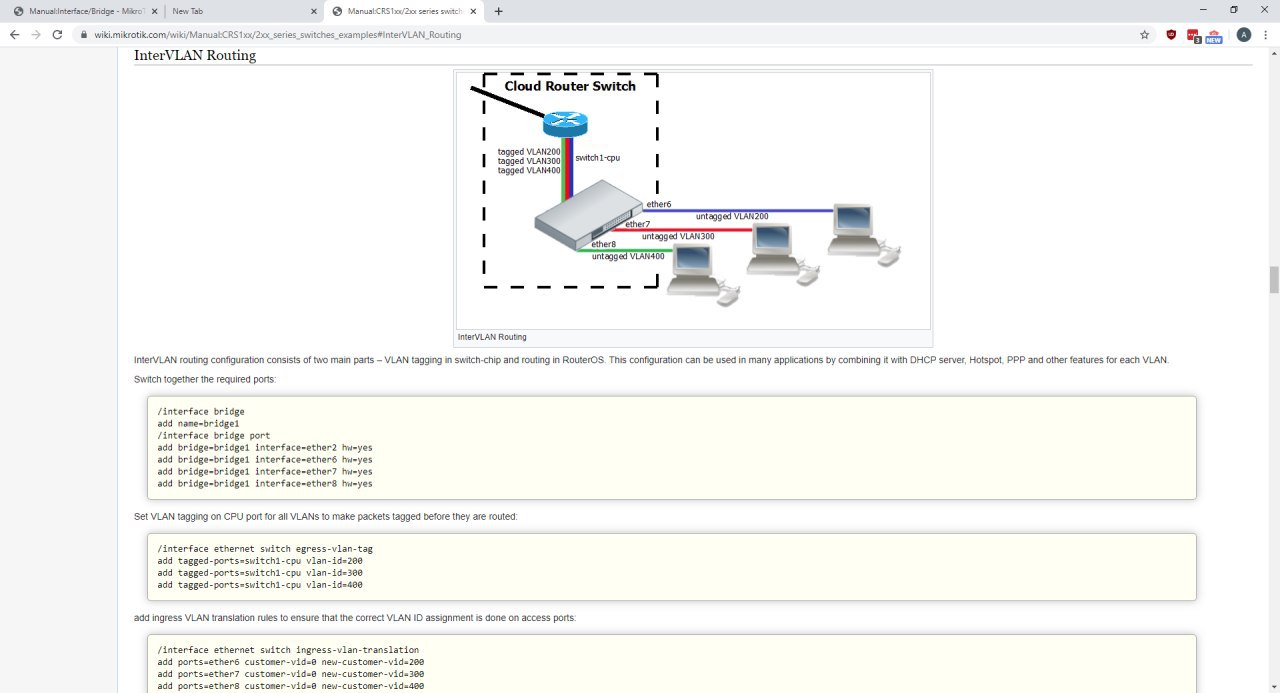The image size is (1280, 693).
Task: Click the 'ports=ether6 ... new-customer-vid=200' line
Action: (x=291, y=662)
